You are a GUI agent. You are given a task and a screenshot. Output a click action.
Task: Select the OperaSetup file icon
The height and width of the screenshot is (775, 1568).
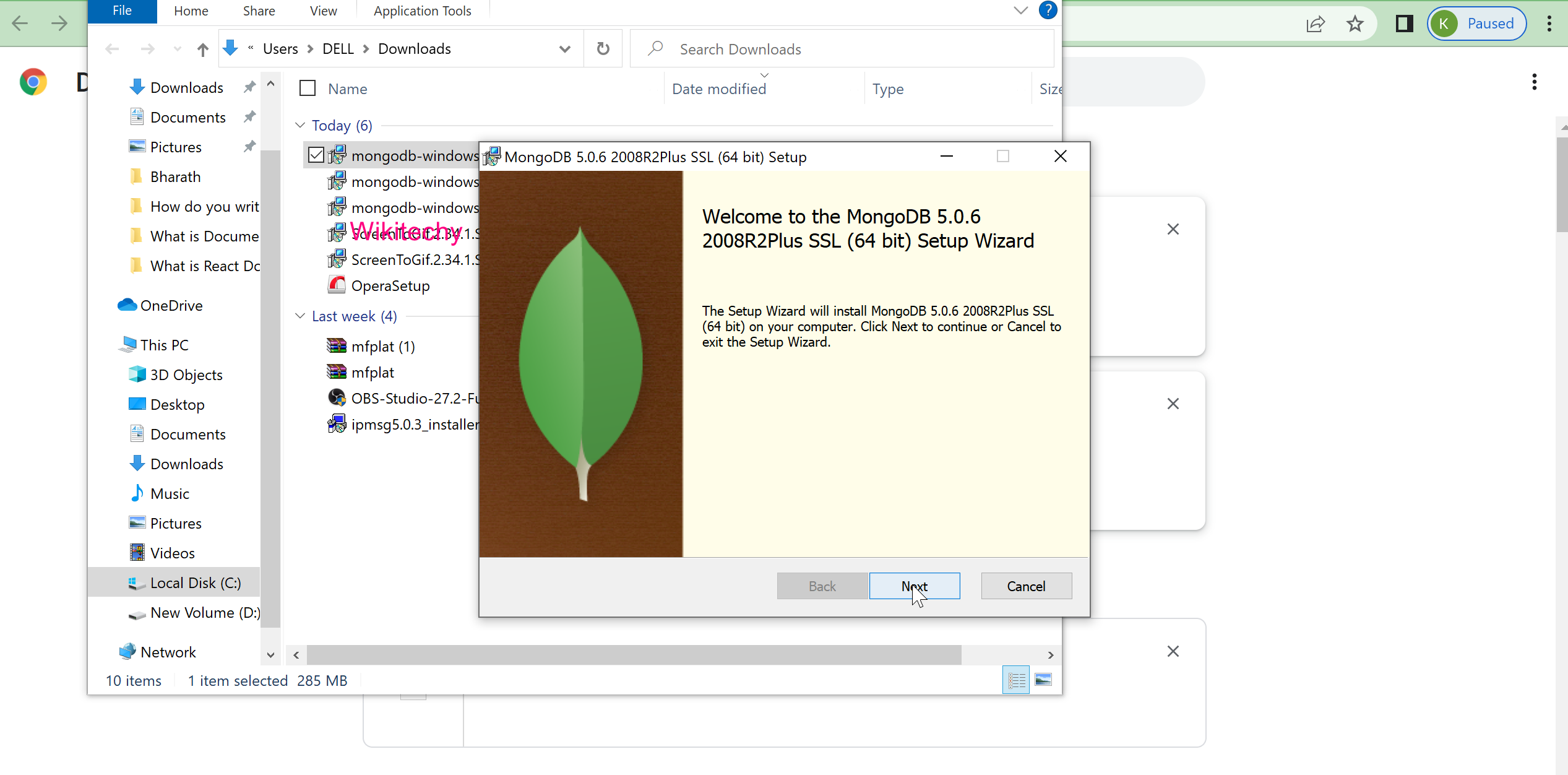337,285
